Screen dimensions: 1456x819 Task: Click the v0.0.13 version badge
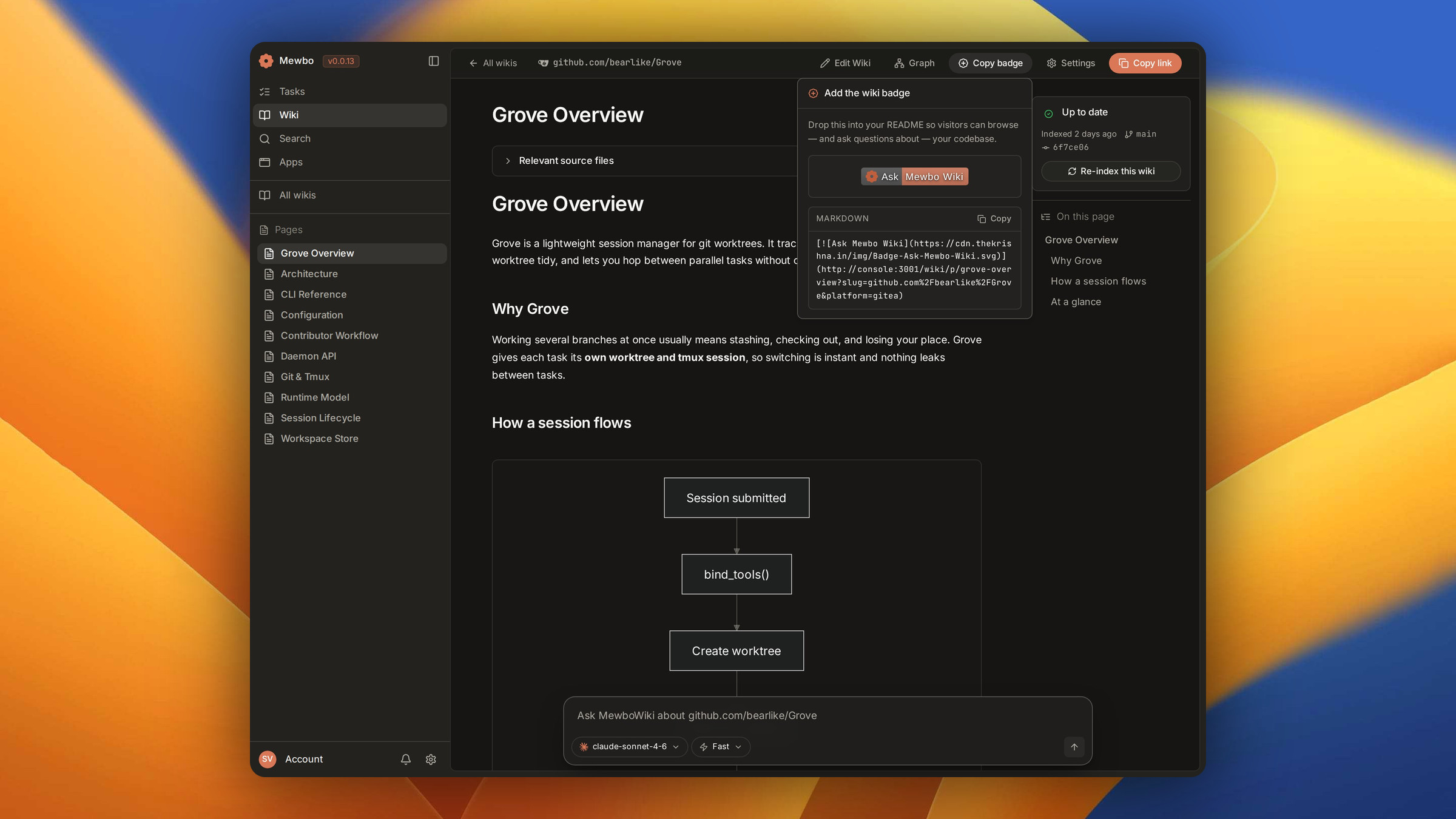point(341,61)
